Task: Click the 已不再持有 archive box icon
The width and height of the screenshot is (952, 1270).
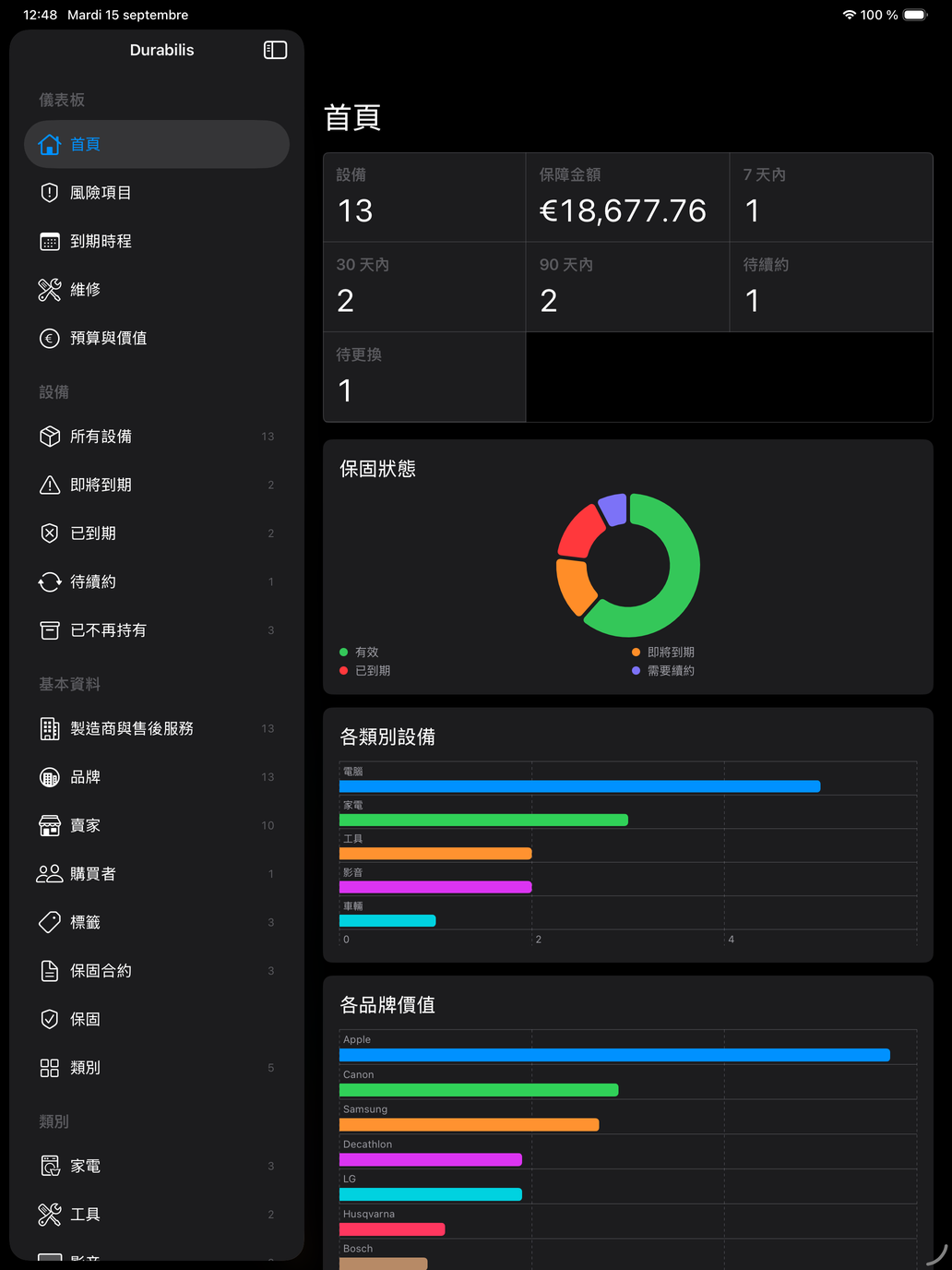Action: 50,630
